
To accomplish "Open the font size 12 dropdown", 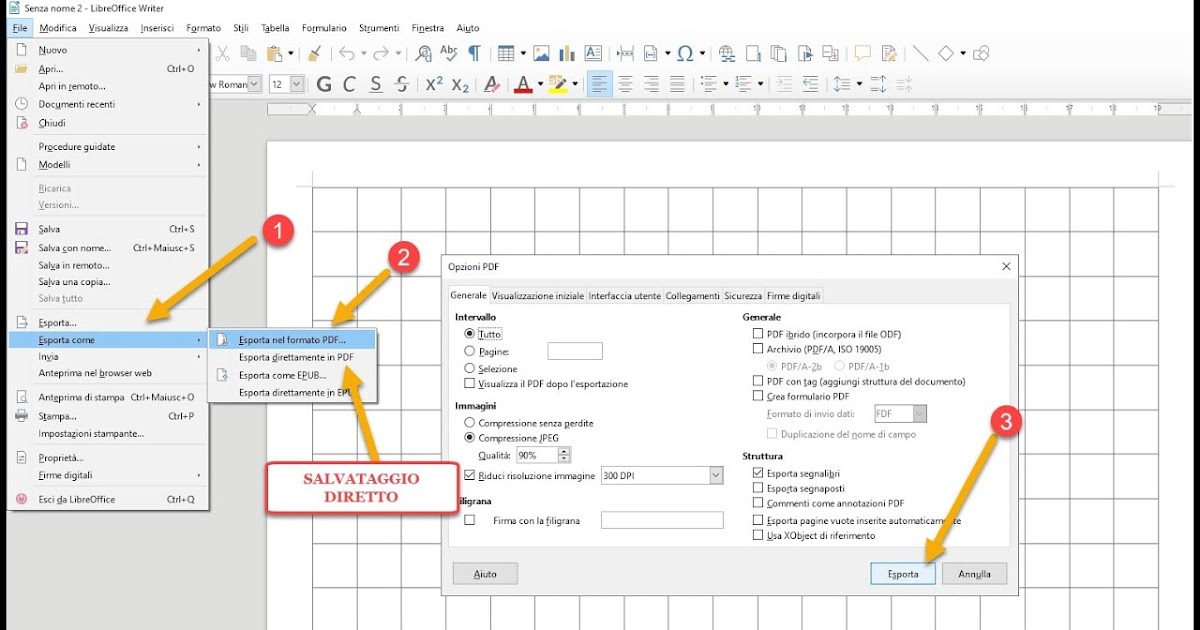I will coord(298,85).
